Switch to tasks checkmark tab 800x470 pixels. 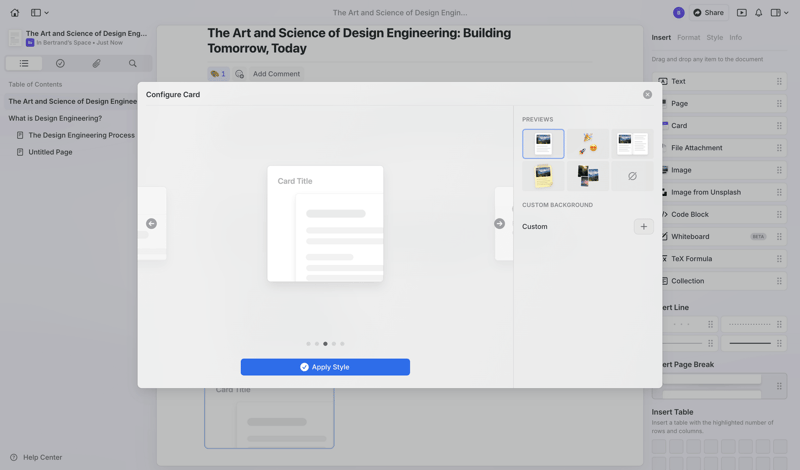(60, 63)
